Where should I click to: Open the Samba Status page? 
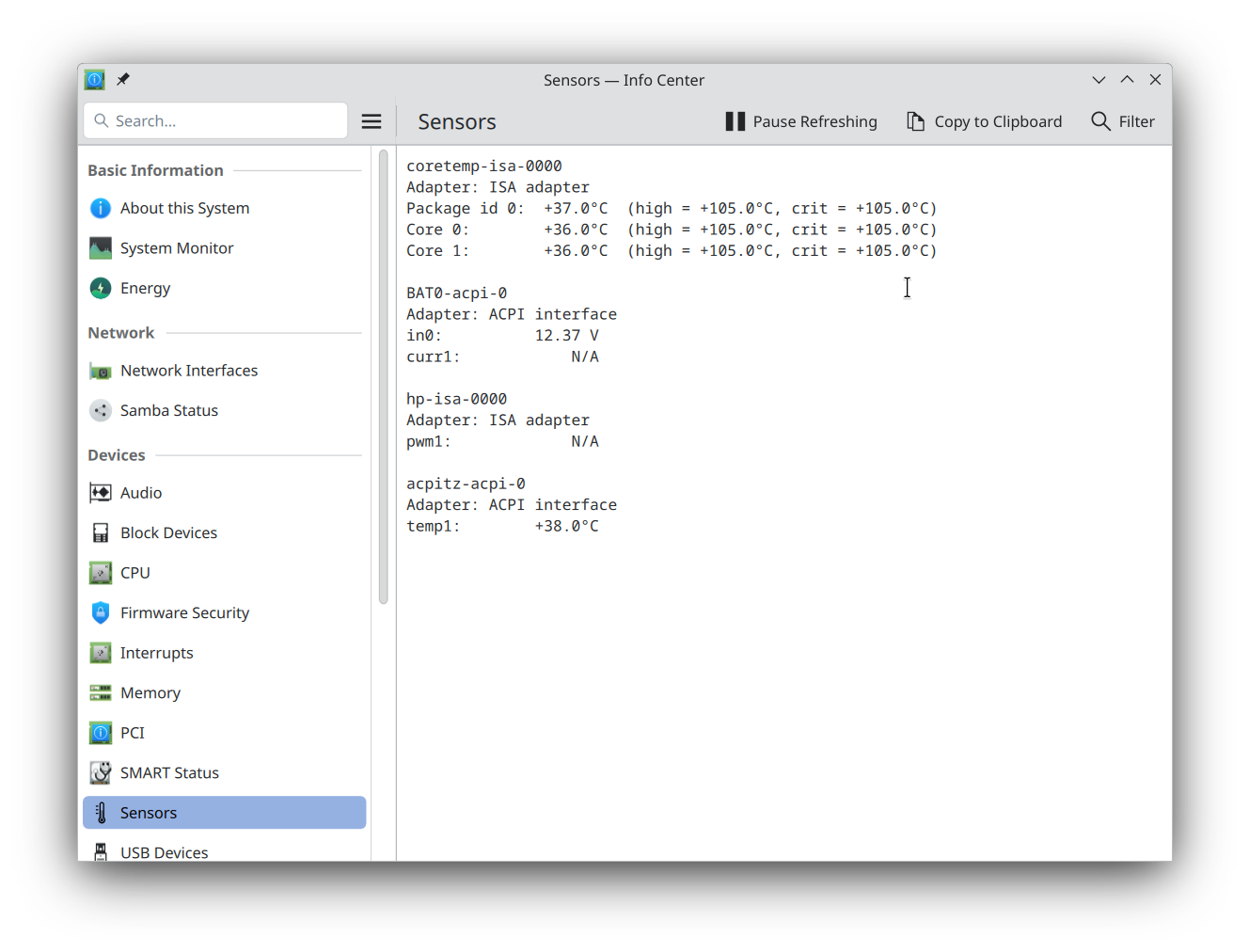(168, 410)
